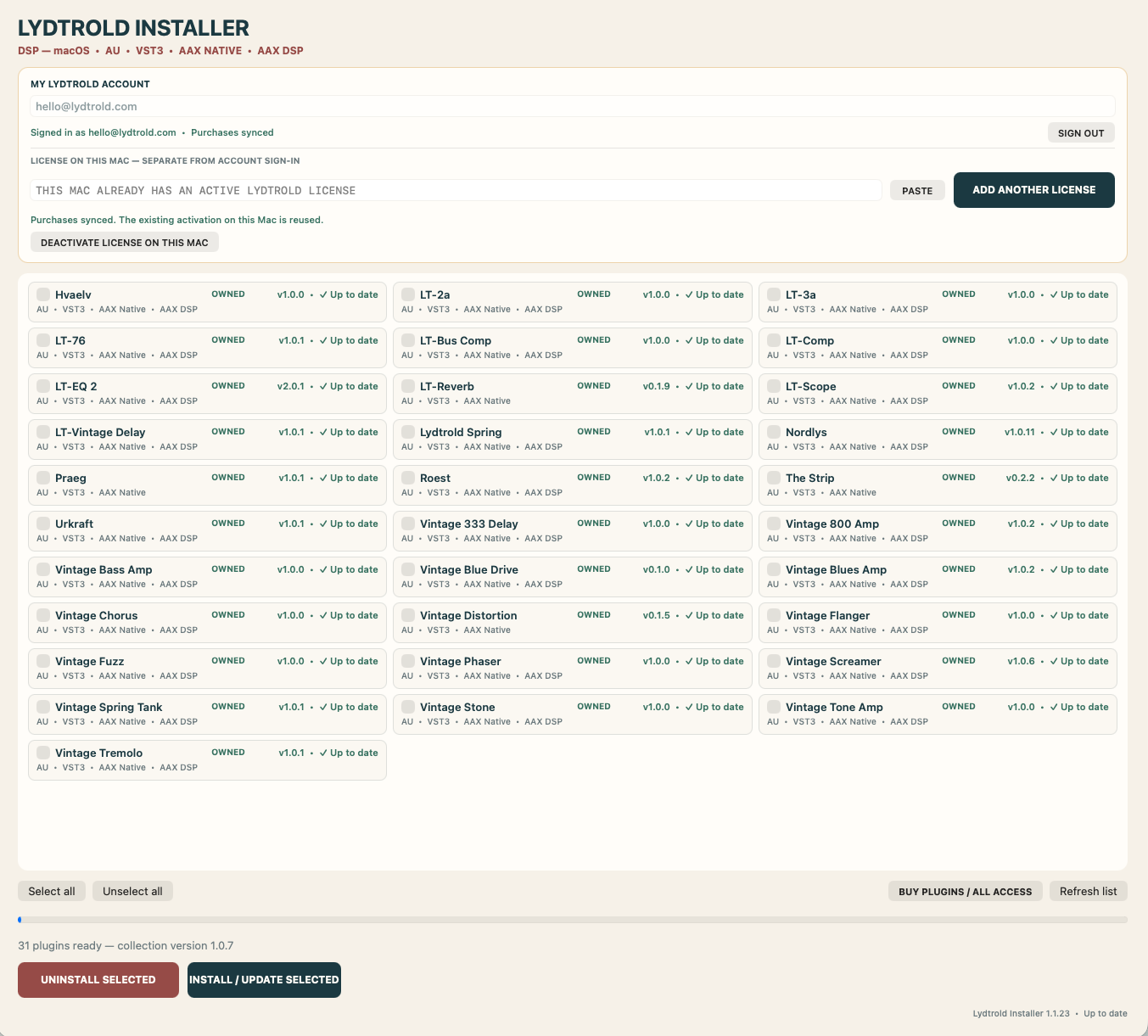Screen dimensions: 1148x1036
Task: Select the LT-EQ 2 checkbox
Action: (x=43, y=386)
